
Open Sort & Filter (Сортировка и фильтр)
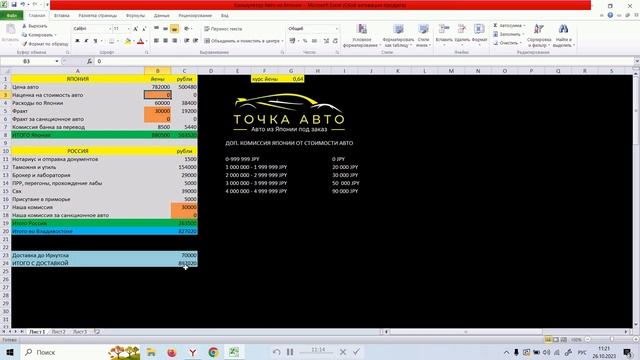[539, 36]
